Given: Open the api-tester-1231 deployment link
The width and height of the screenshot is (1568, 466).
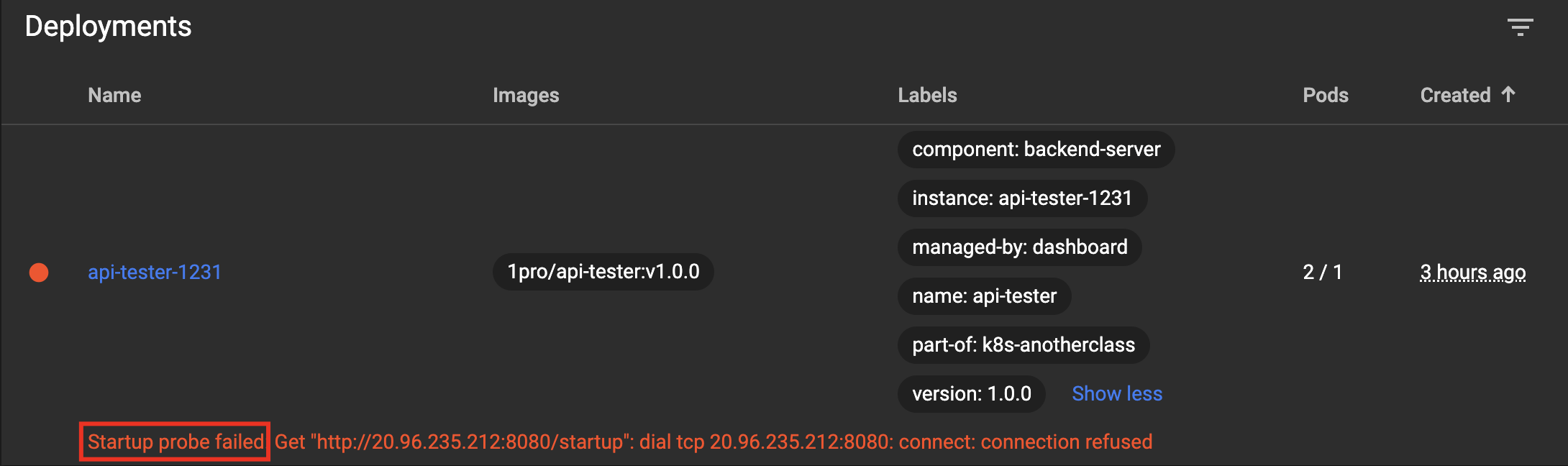Looking at the screenshot, I should tap(155, 273).
